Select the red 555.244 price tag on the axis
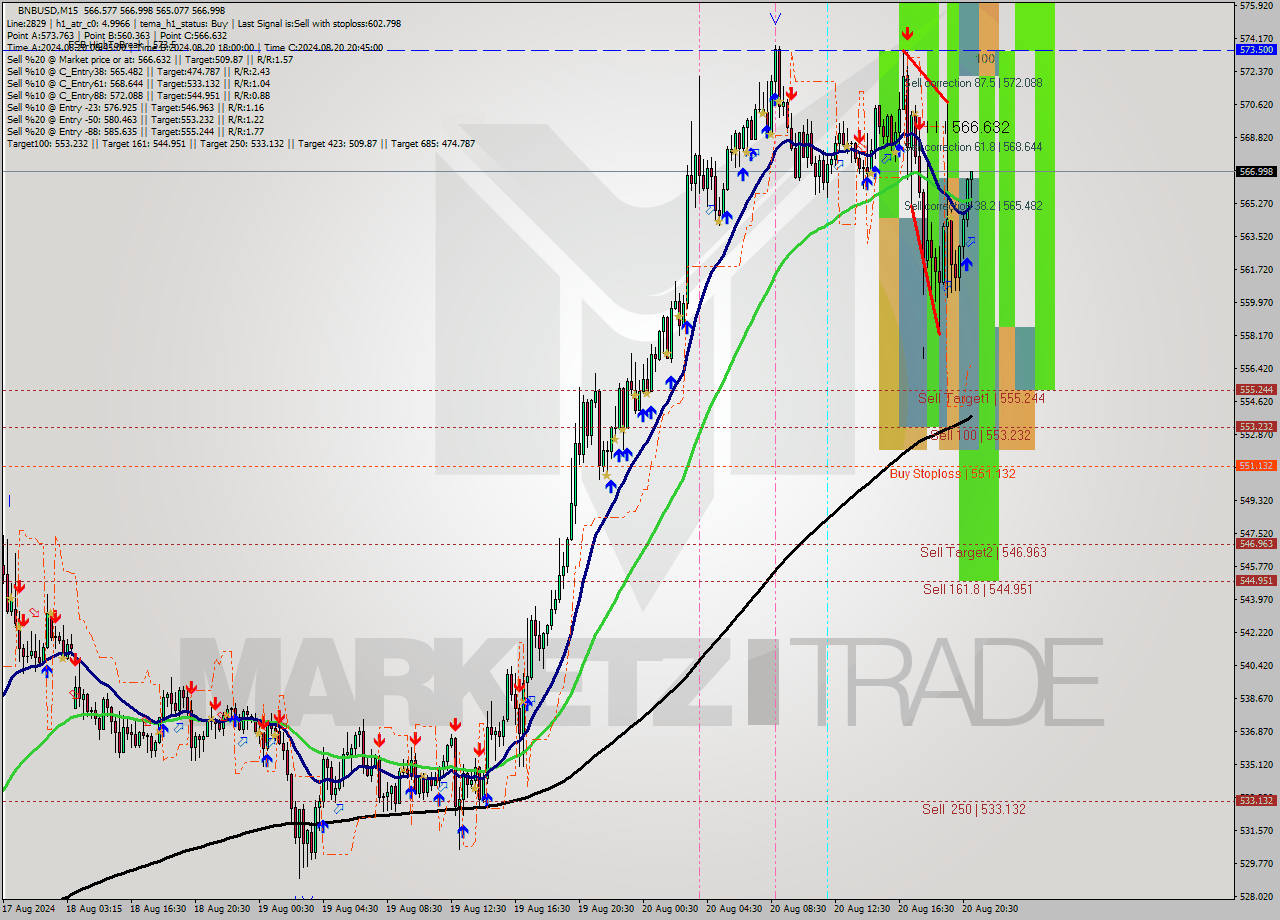 pyautogui.click(x=1256, y=390)
